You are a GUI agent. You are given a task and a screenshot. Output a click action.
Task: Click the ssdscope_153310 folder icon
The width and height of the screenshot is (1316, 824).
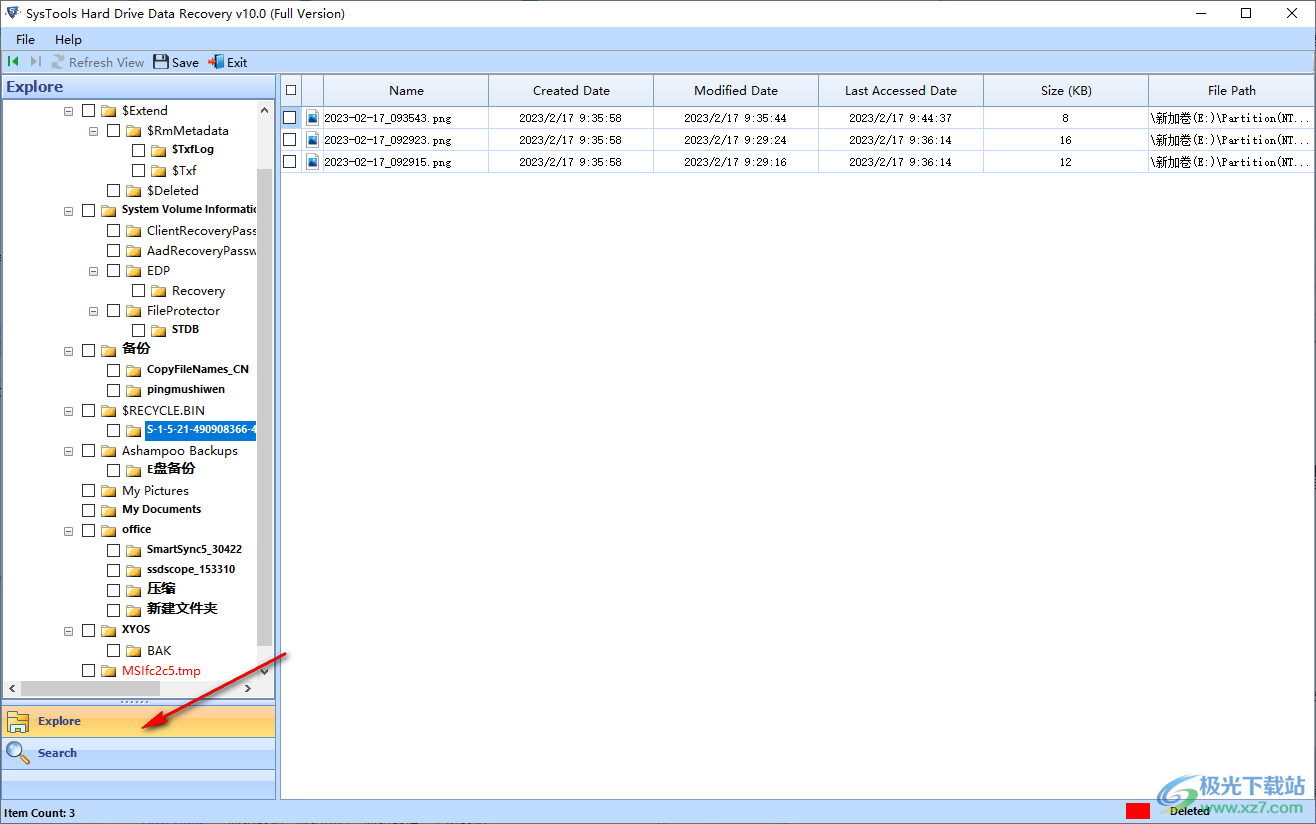[134, 571]
